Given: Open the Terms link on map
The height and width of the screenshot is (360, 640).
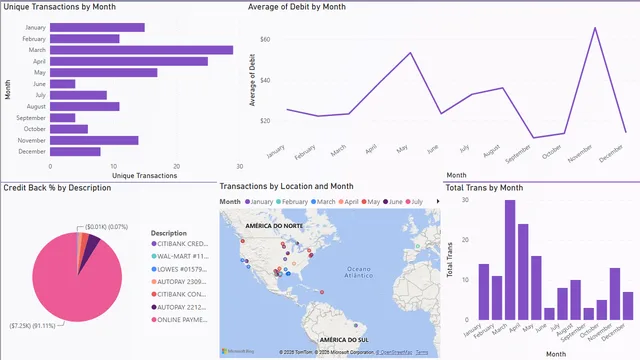Looking at the screenshot, I should [422, 352].
